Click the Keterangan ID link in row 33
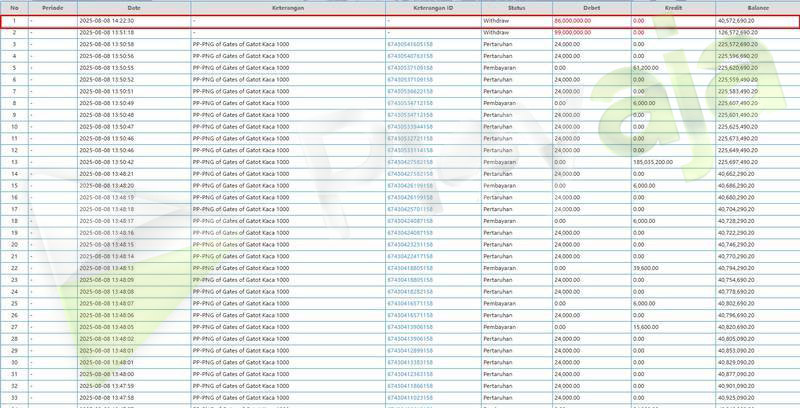This screenshot has width=800, height=408. [410, 397]
